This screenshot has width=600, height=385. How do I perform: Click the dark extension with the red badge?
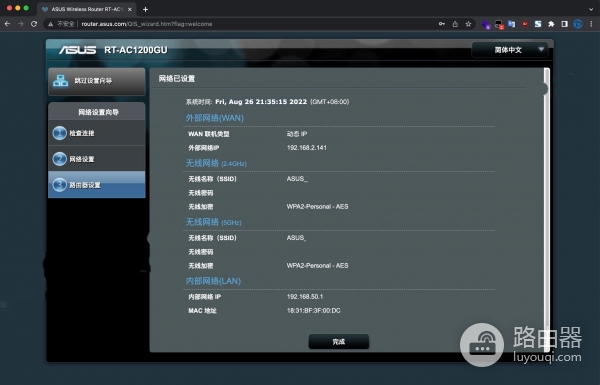point(499,24)
